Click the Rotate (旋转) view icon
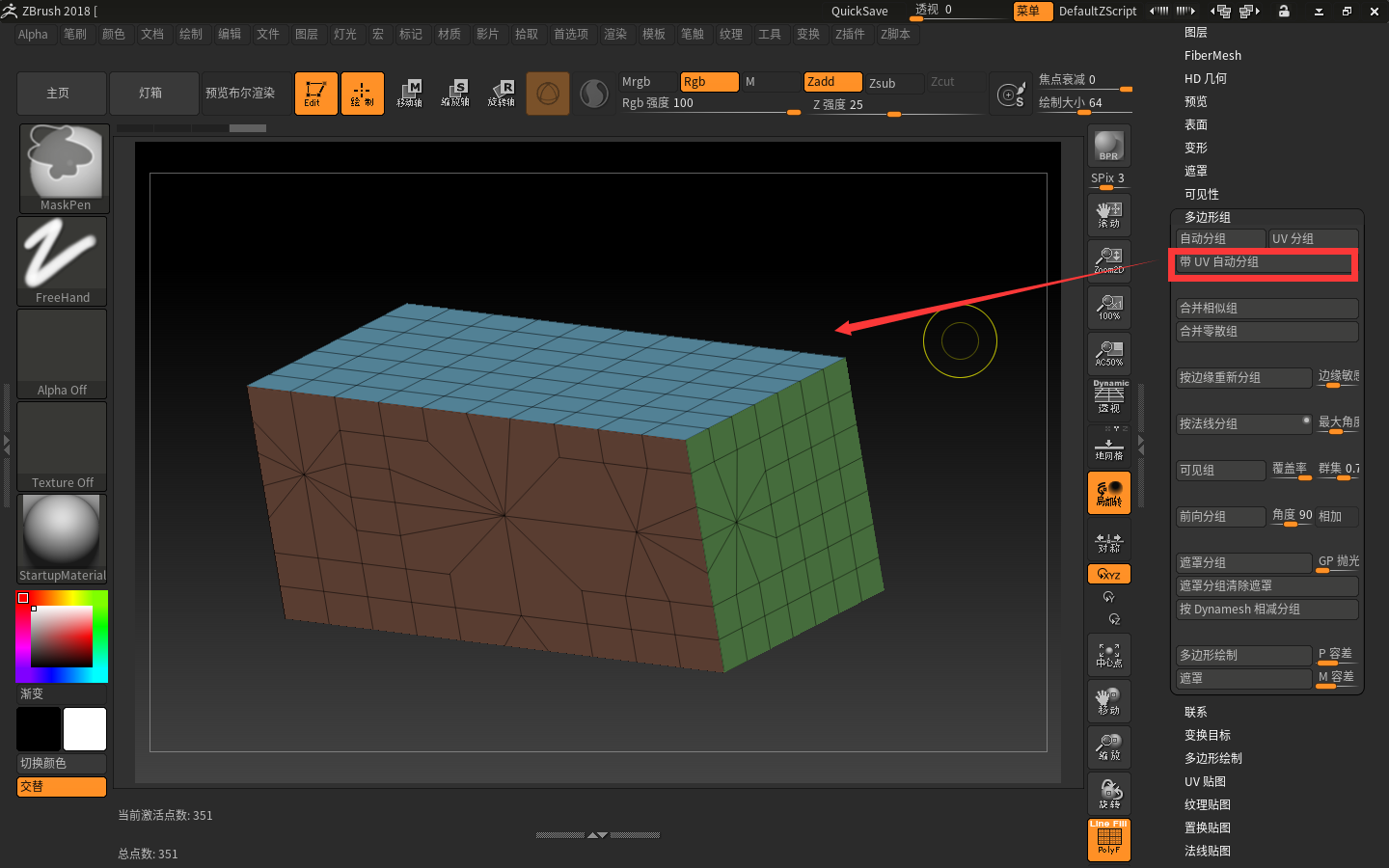This screenshot has height=868, width=1389. point(1108,794)
